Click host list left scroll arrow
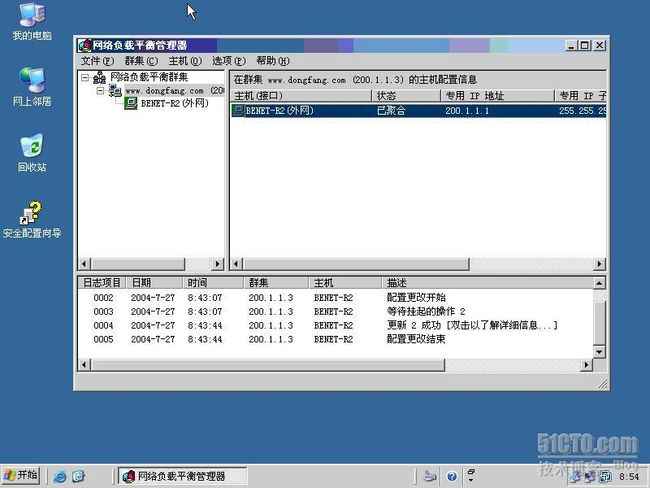The height and width of the screenshot is (488, 650). 236,264
